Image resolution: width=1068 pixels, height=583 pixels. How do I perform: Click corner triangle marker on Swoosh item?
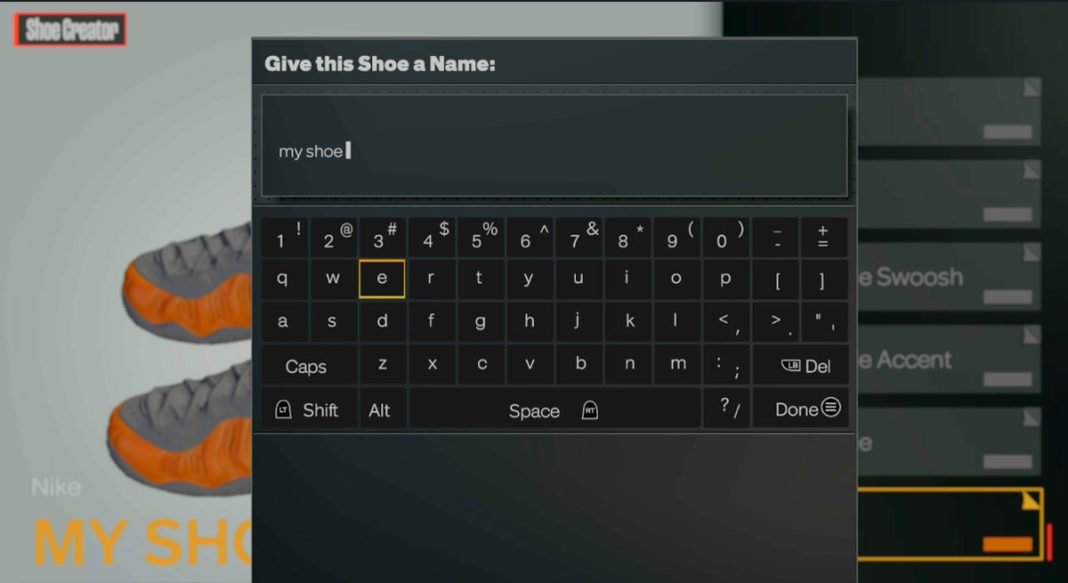pyautogui.click(x=1031, y=250)
